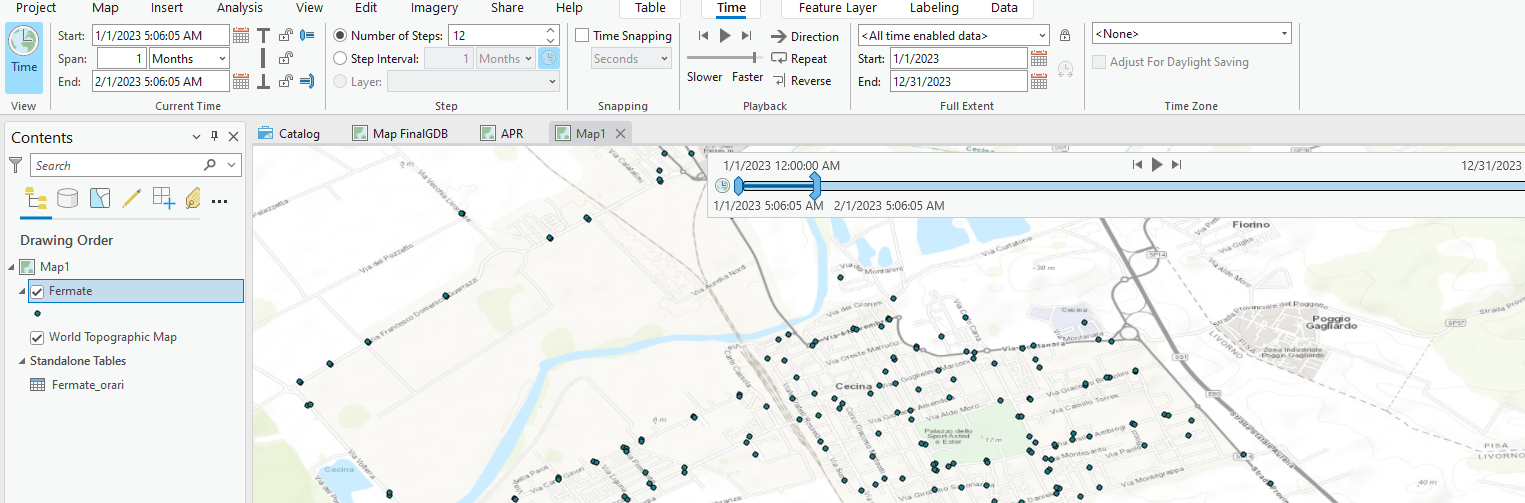The width and height of the screenshot is (1525, 503).
Task: Click the Reverse playback button
Action: [800, 81]
